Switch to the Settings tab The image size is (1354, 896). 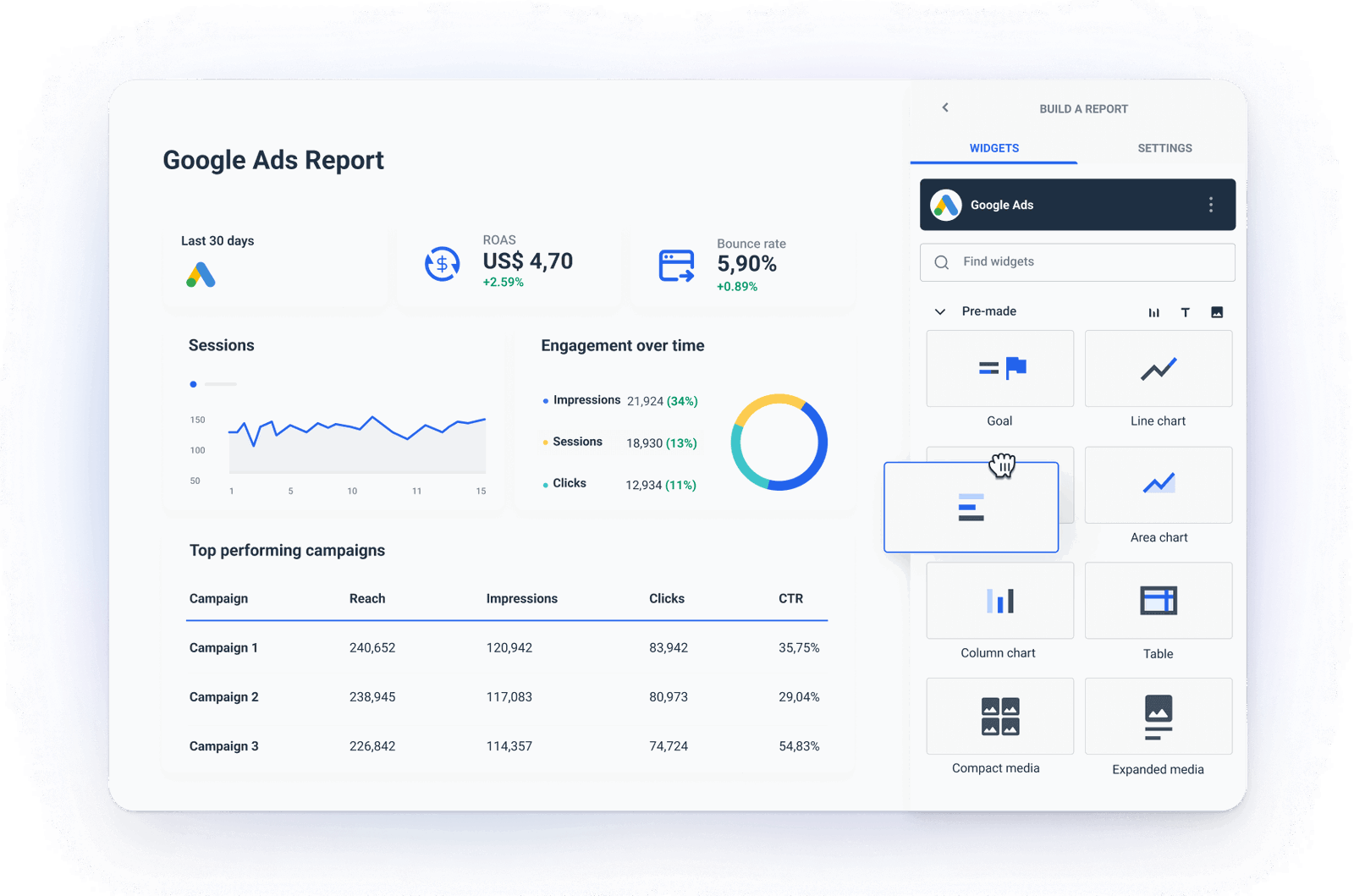click(x=1164, y=148)
